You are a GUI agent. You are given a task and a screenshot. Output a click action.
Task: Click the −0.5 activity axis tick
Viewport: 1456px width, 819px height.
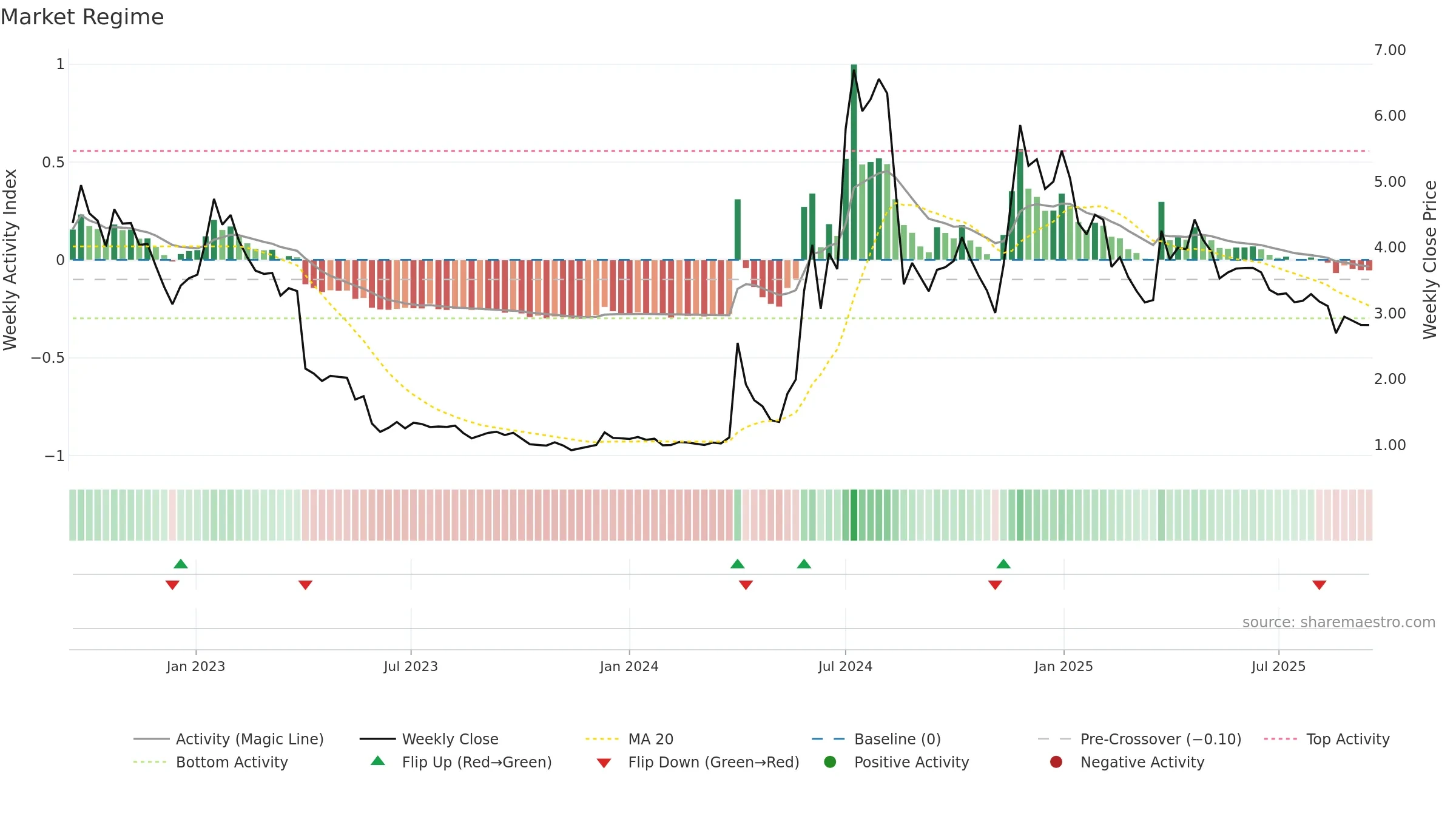(47, 357)
